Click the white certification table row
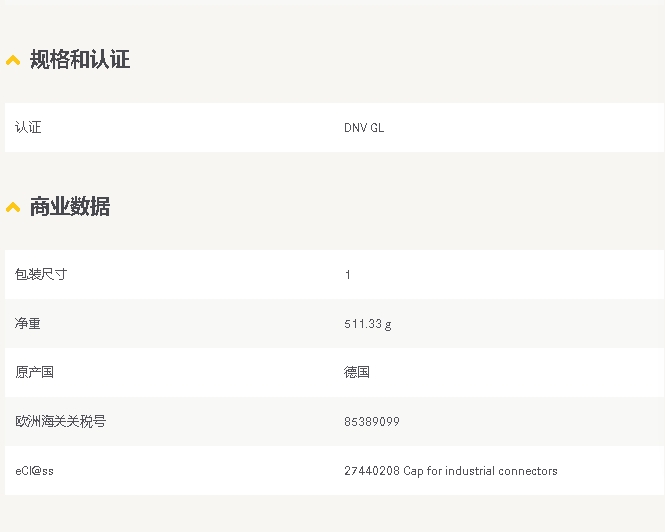The width and height of the screenshot is (665, 532). pos(200,128)
